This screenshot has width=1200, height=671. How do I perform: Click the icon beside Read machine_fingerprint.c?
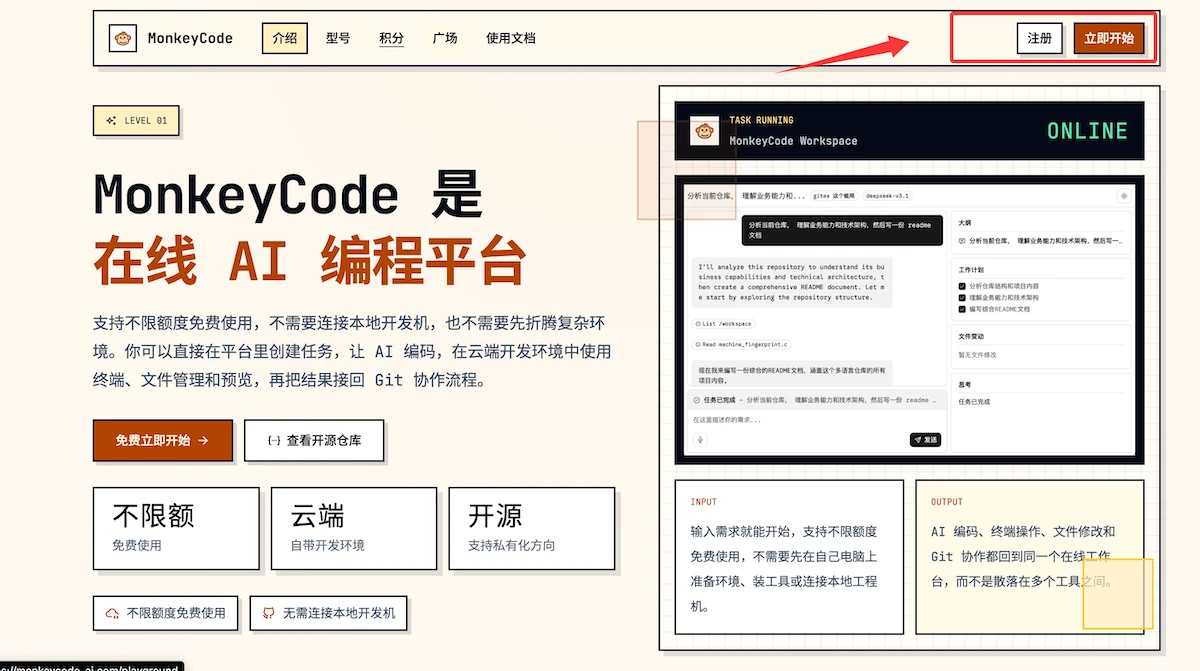(698, 344)
